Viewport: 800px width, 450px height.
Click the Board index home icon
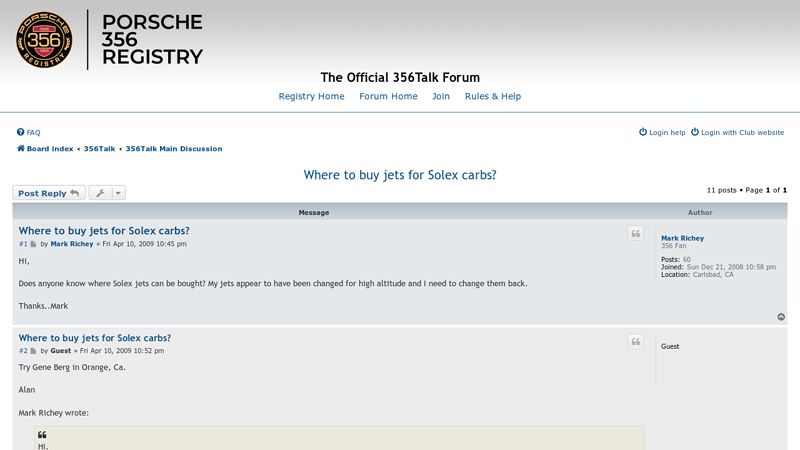point(21,149)
